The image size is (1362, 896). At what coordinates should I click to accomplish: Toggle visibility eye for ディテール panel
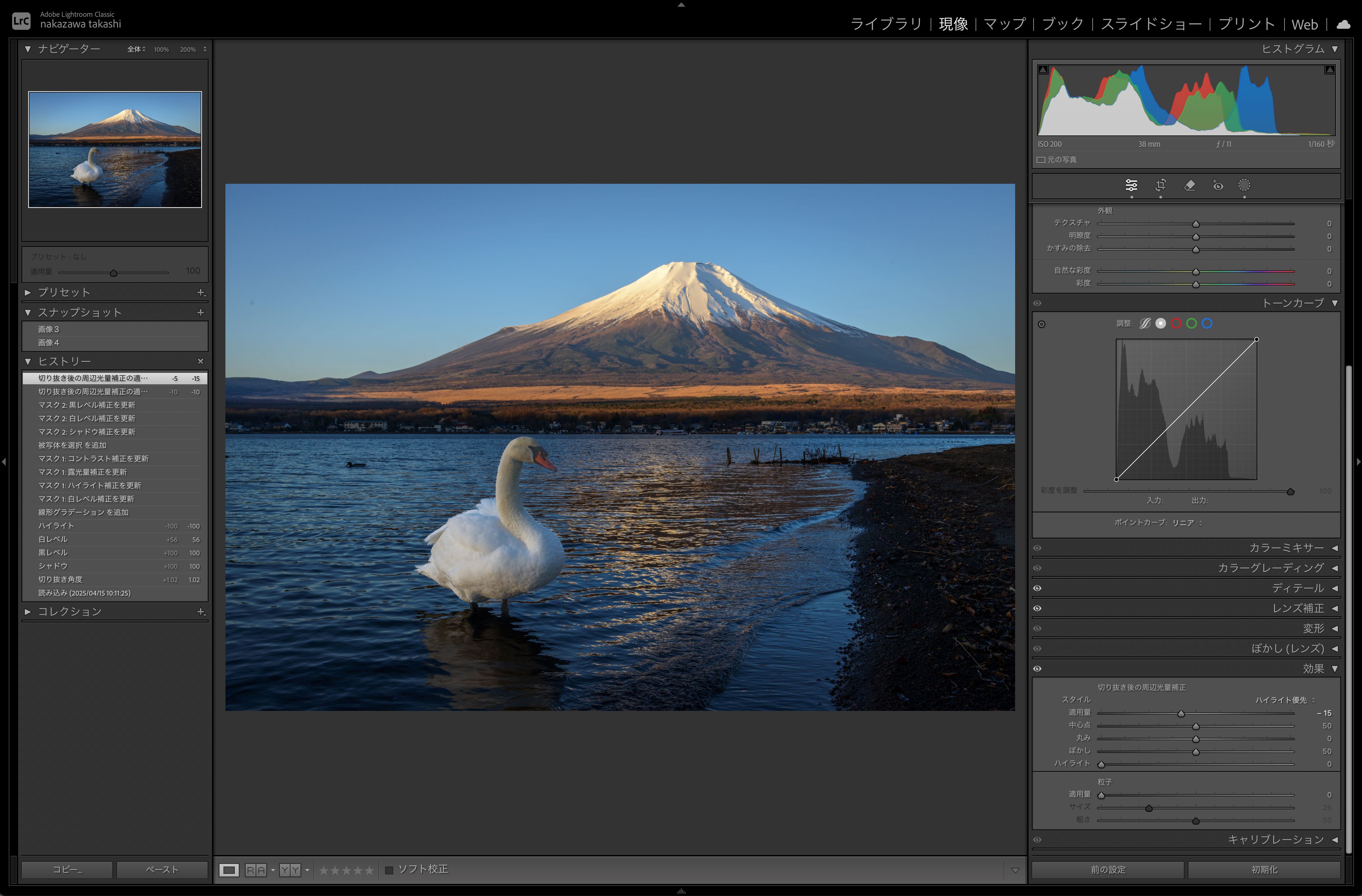tap(1038, 588)
